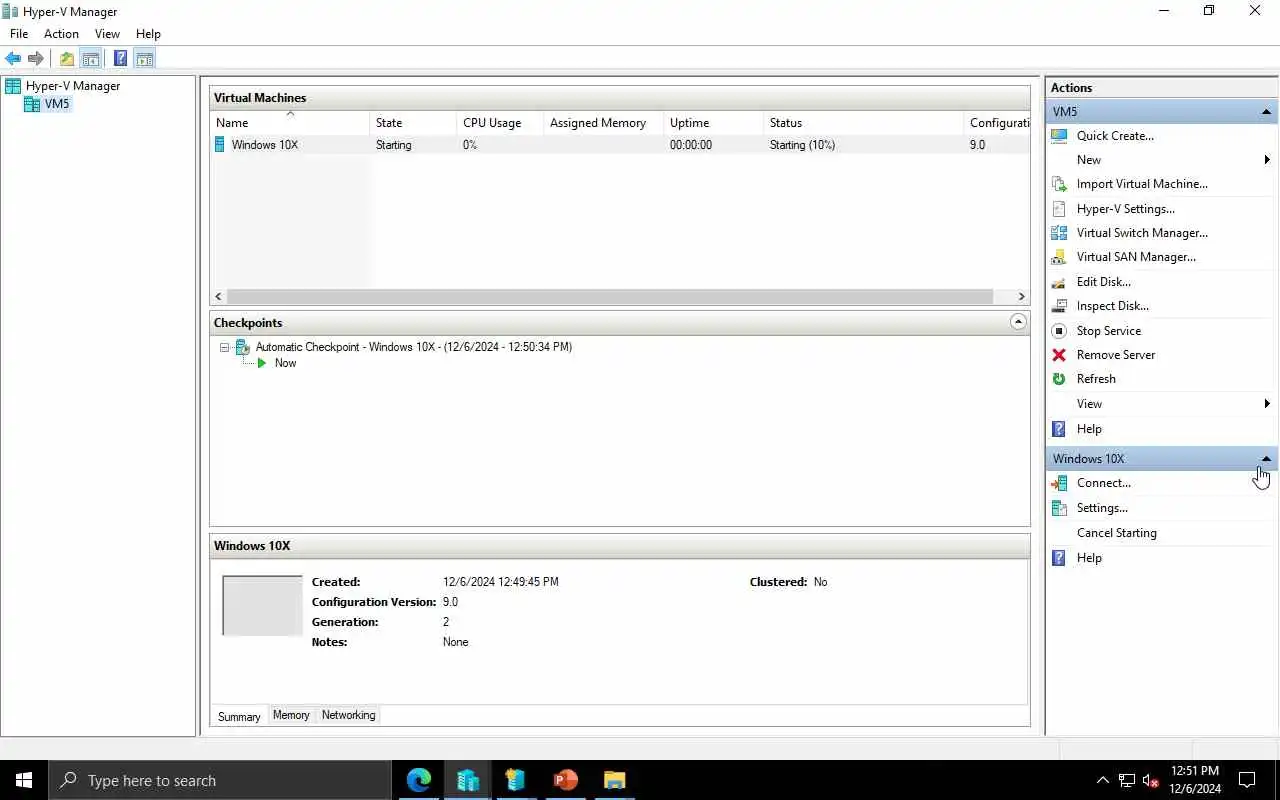This screenshot has width=1280, height=800.
Task: Click Cancel Starting action
Action: pos(1116,533)
